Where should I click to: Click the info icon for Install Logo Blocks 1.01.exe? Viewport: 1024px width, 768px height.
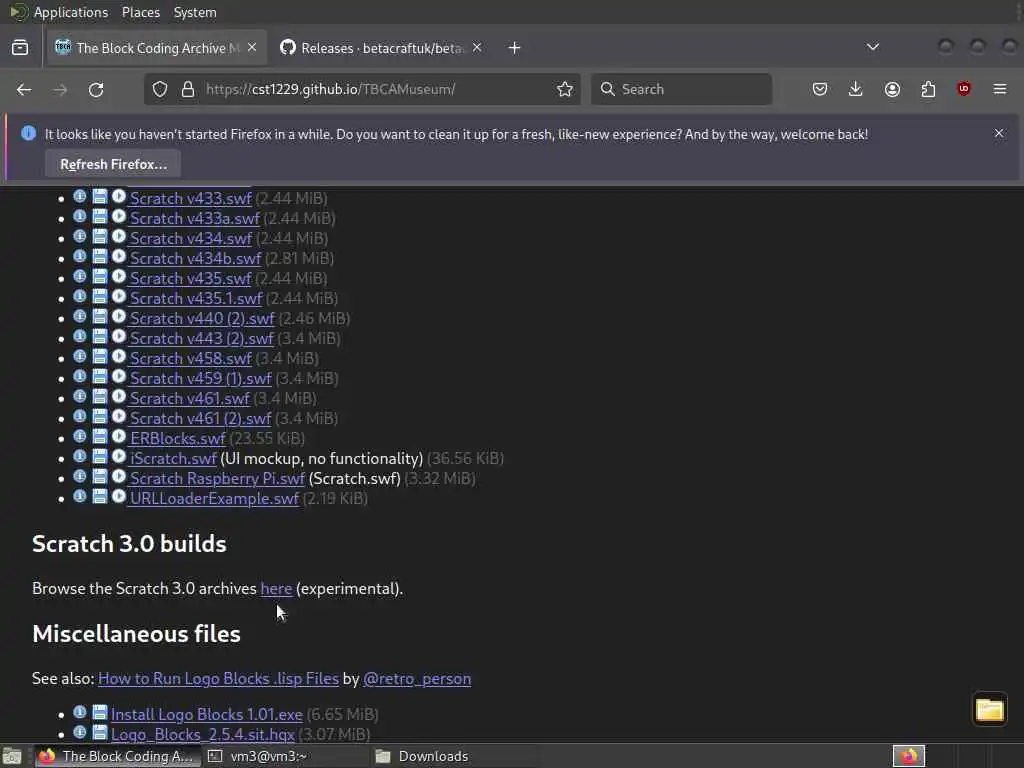click(x=80, y=712)
